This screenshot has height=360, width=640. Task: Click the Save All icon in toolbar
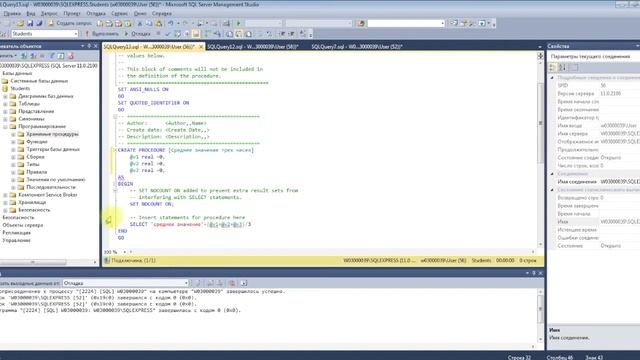tap(39, 23)
